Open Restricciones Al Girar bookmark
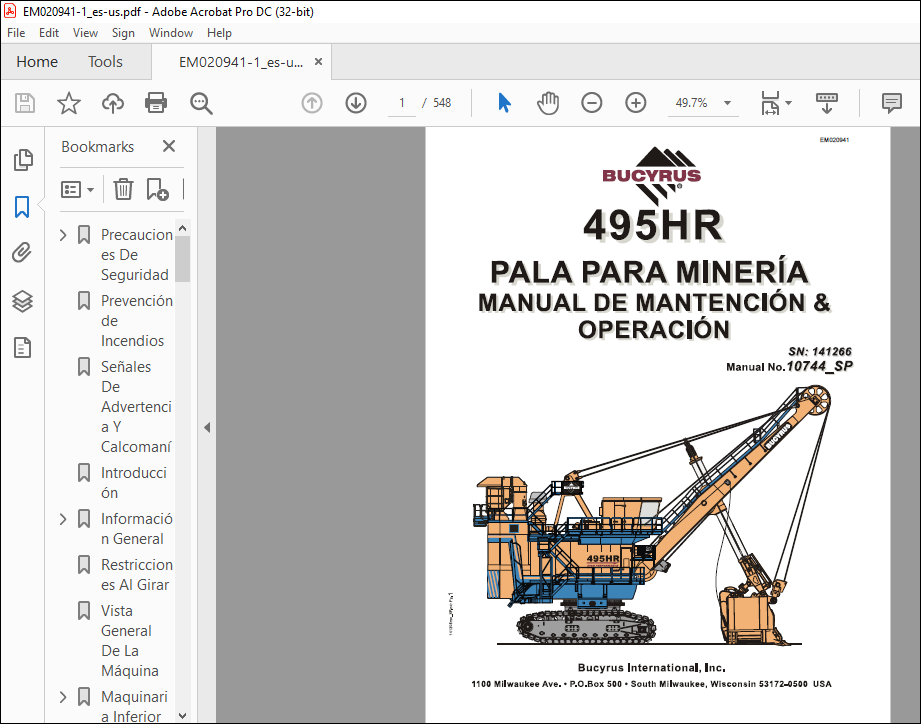Viewport: 921px width, 724px height. [136, 575]
